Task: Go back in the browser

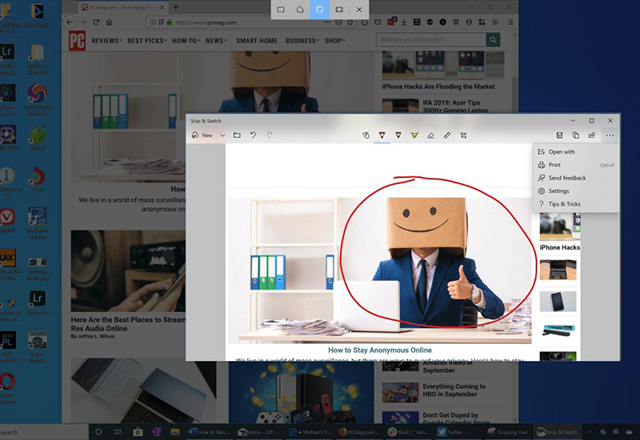Action: point(70,22)
